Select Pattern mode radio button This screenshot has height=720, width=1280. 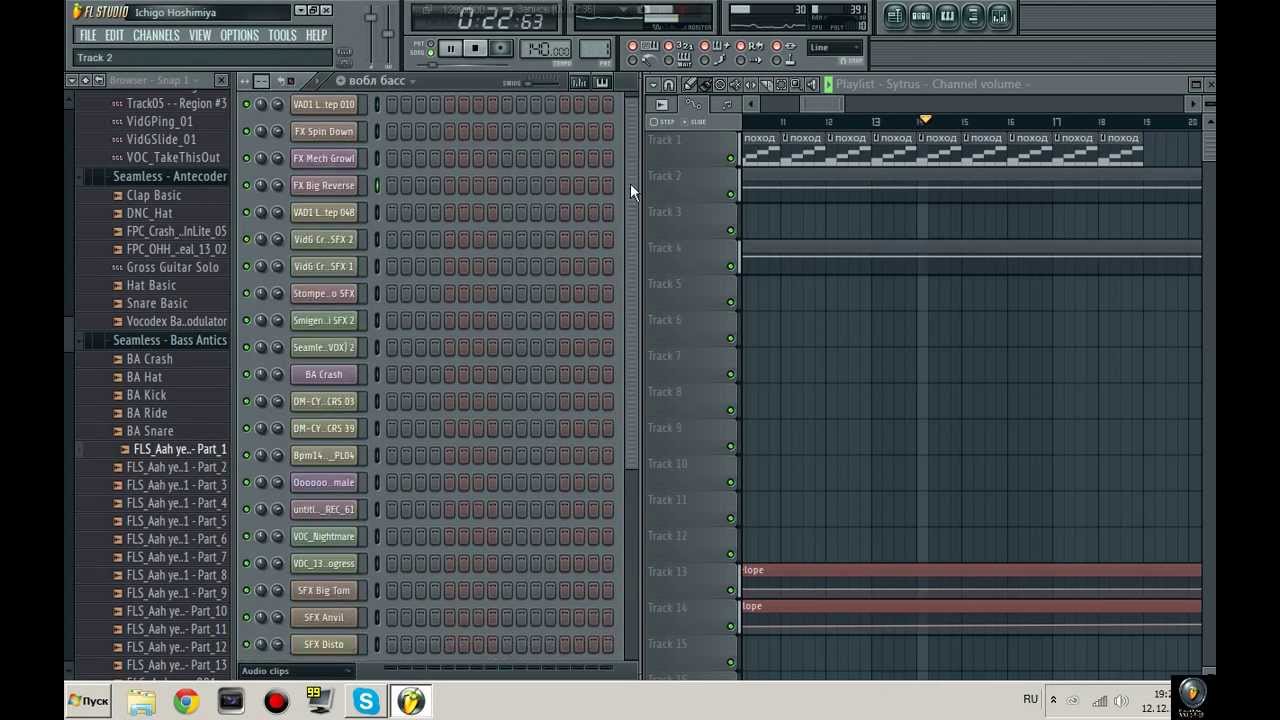point(431,43)
